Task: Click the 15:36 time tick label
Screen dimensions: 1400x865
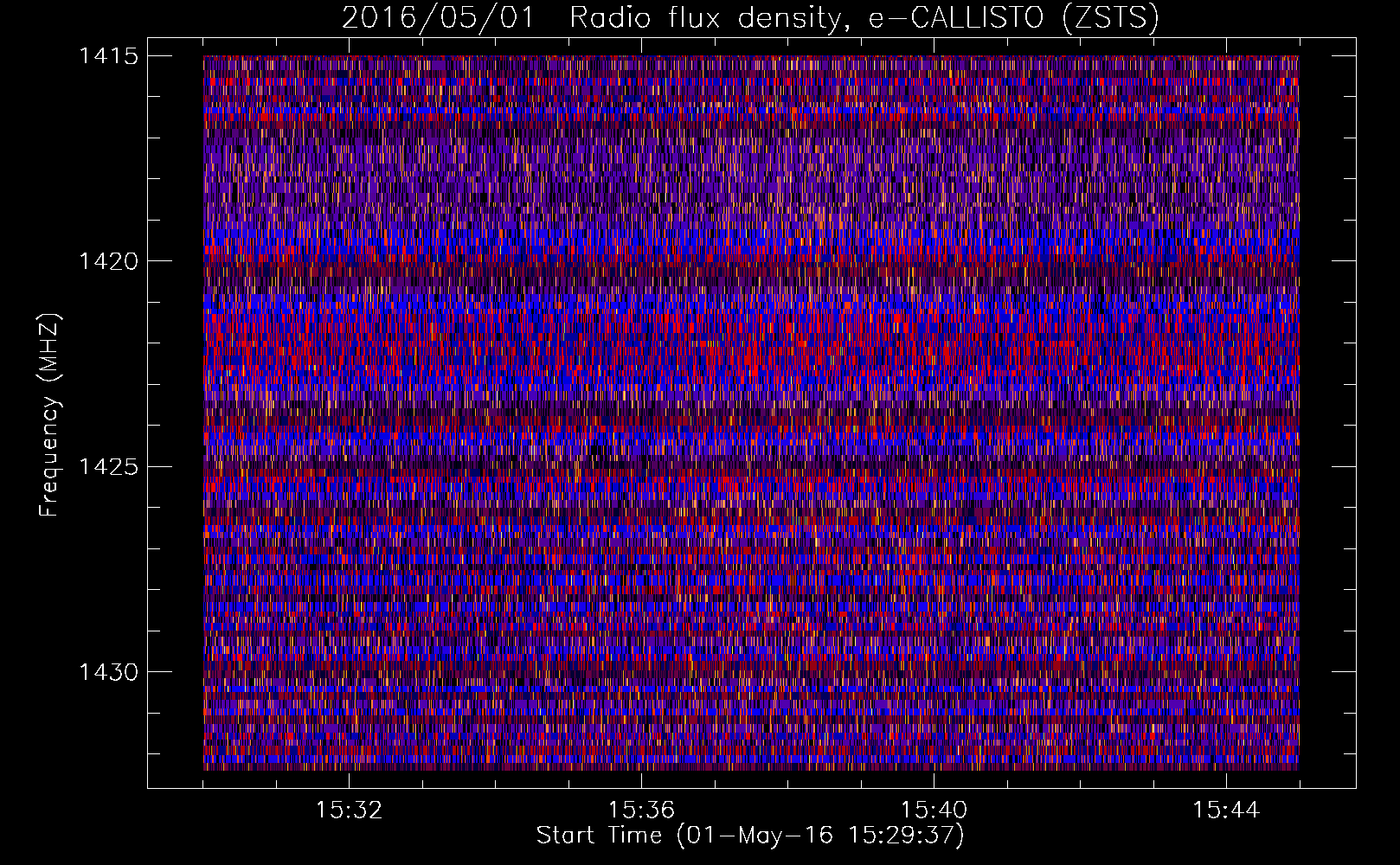Action: coord(641,811)
